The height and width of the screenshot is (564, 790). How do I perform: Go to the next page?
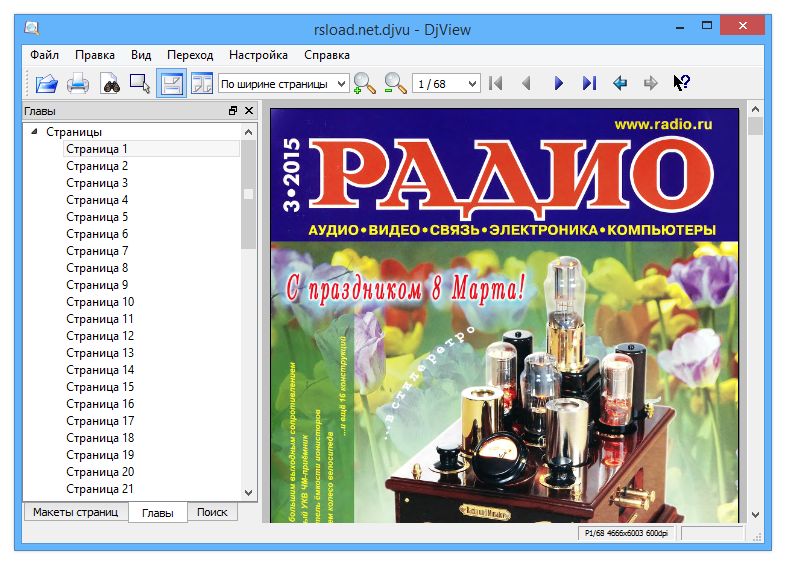(558, 83)
